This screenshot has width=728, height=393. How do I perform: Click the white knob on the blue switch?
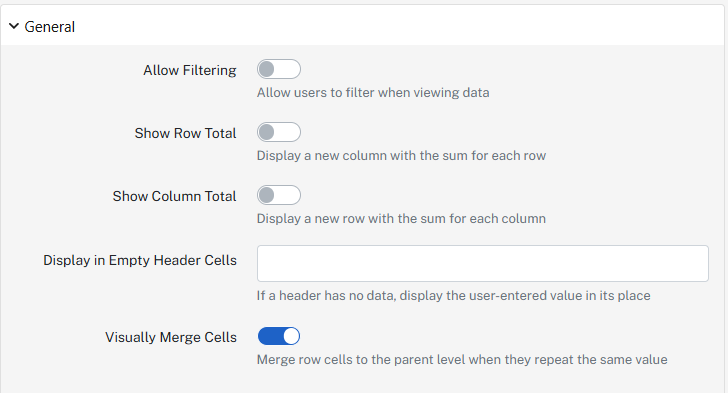point(291,336)
